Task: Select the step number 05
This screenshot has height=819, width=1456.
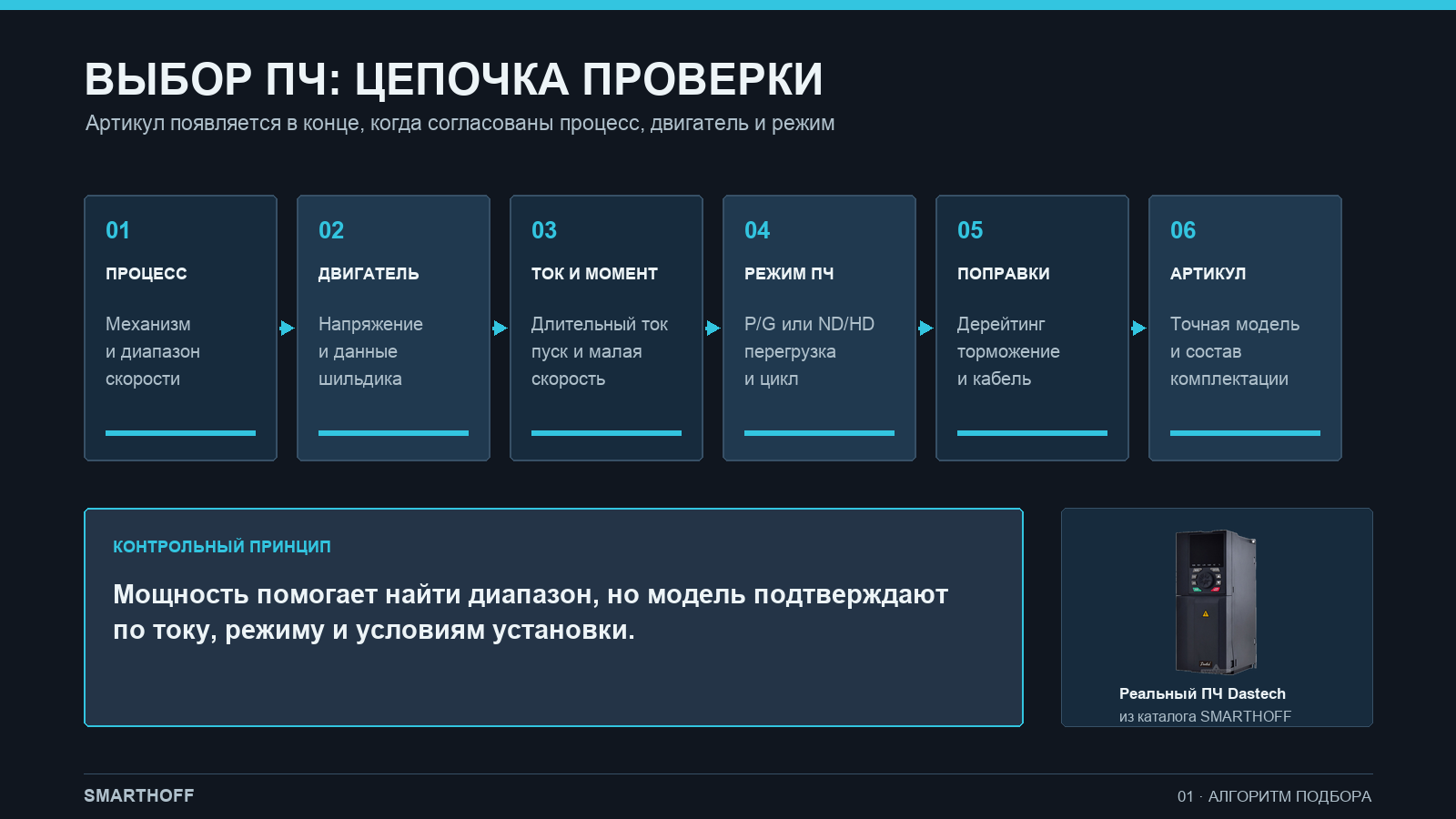Action: click(x=970, y=230)
